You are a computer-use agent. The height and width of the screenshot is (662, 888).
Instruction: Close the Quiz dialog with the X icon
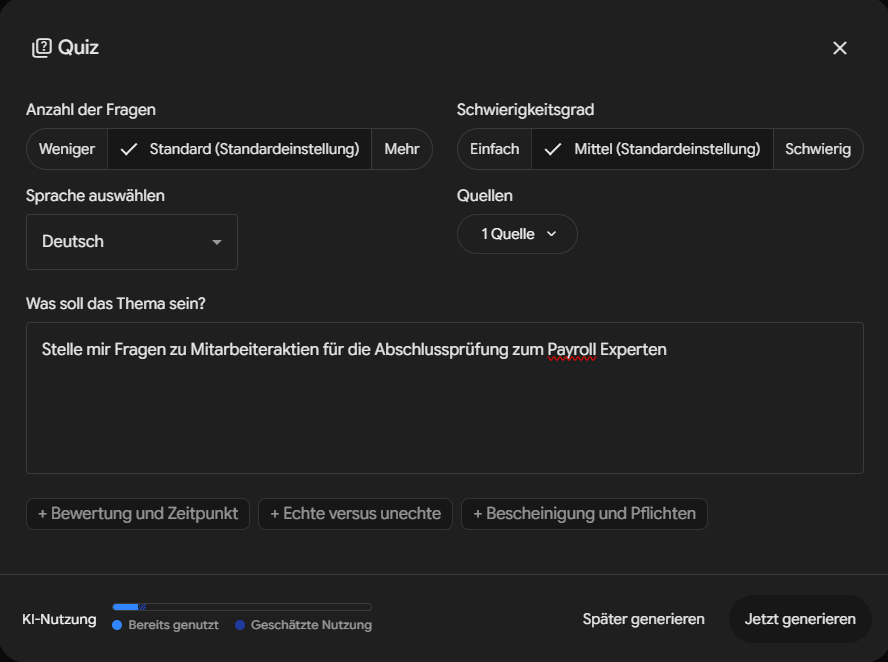840,48
